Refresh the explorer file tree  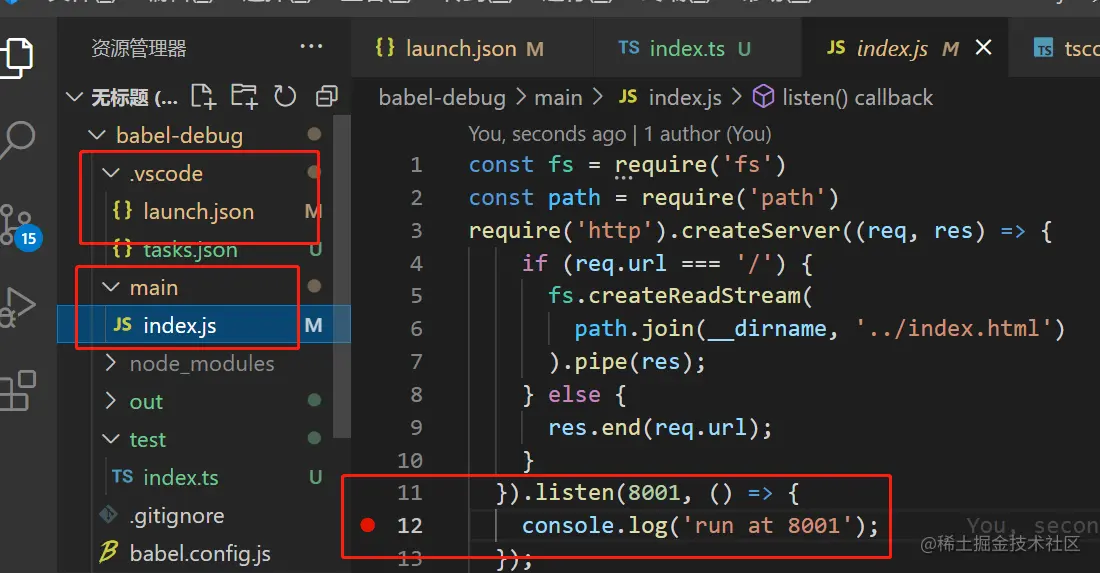pyautogui.click(x=285, y=97)
